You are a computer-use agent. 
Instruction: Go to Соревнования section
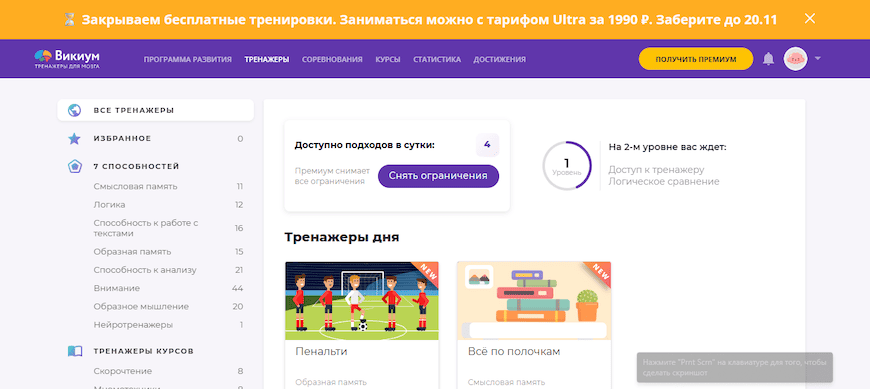(x=332, y=59)
